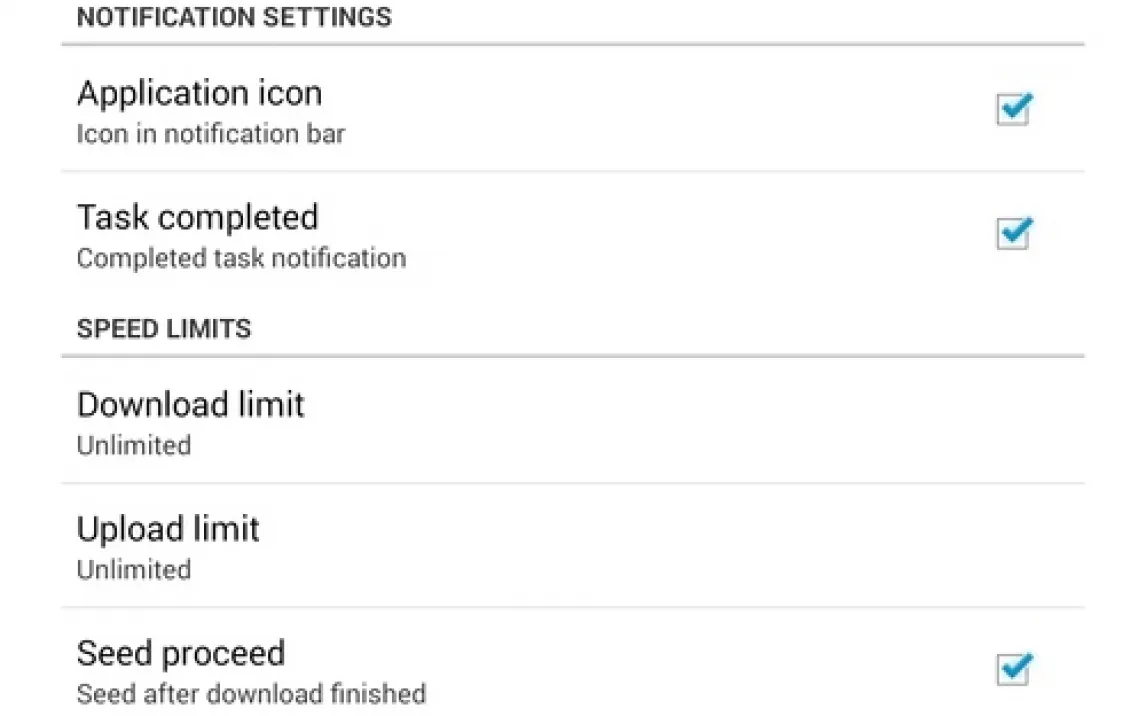Click divider between Application icon and Task completed
This screenshot has height=716, width=1146.
pos(572,171)
